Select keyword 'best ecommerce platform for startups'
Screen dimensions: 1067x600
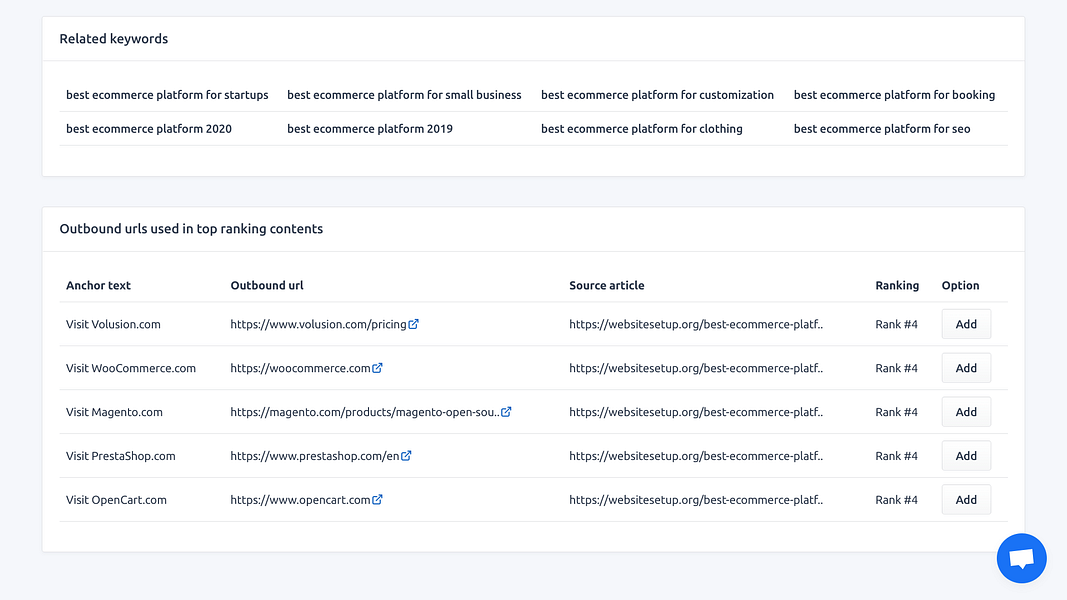click(x=167, y=95)
